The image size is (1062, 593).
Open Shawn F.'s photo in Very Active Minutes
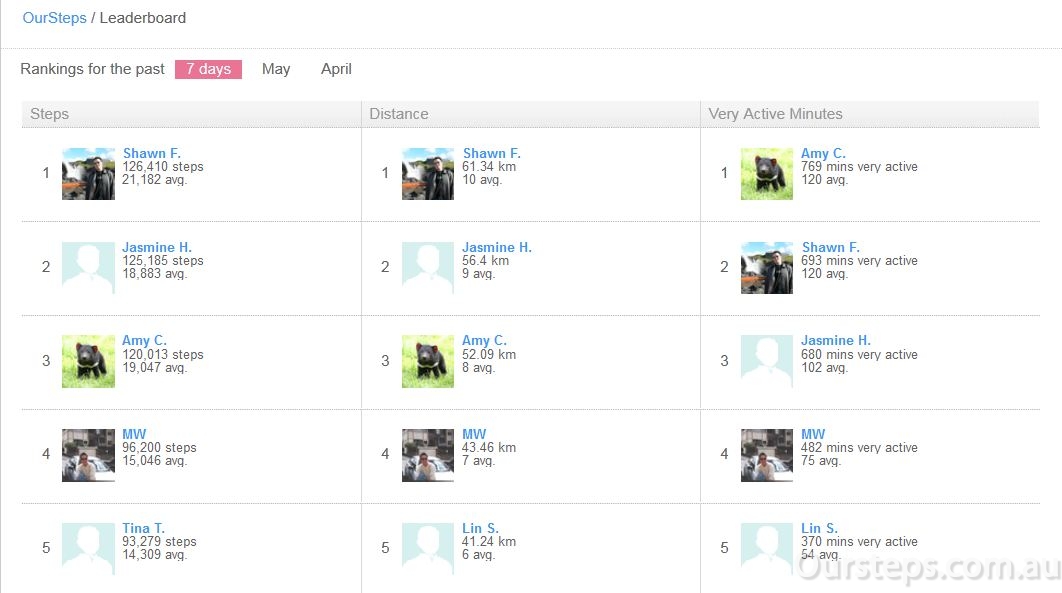click(x=767, y=267)
